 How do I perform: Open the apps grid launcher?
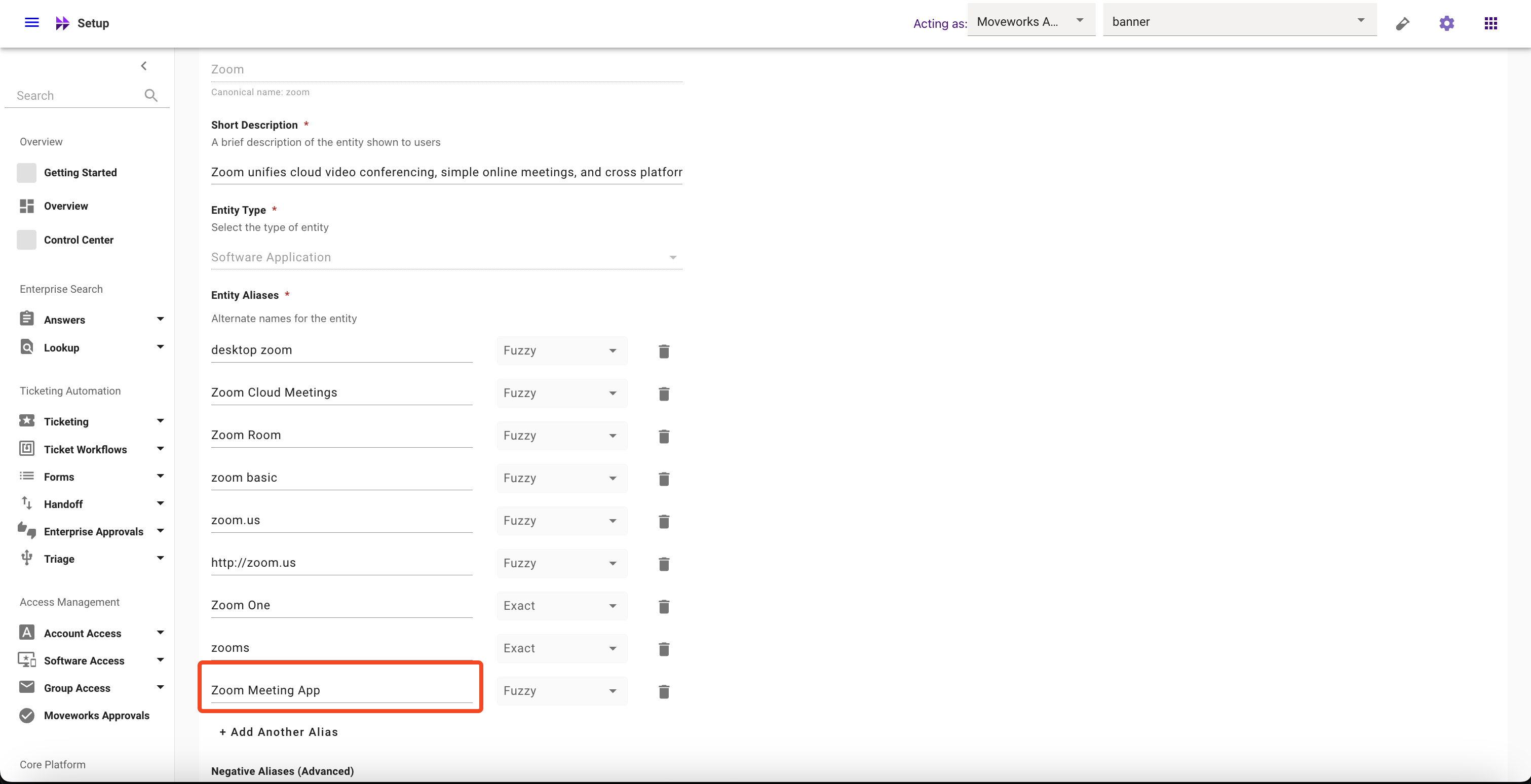point(1490,23)
